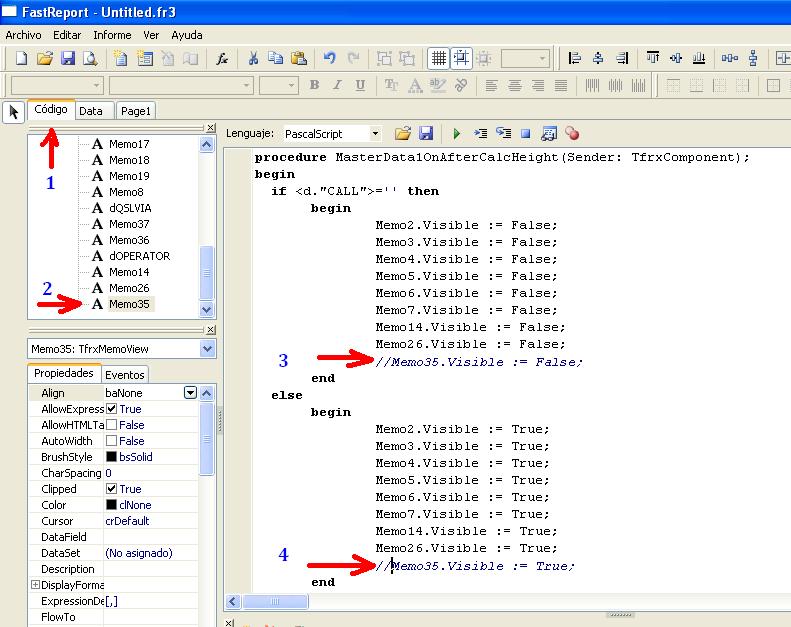Viewport: 791px width, 627px height.
Task: Uncheck the AllowExpressions True checkbox
Action: (112, 409)
